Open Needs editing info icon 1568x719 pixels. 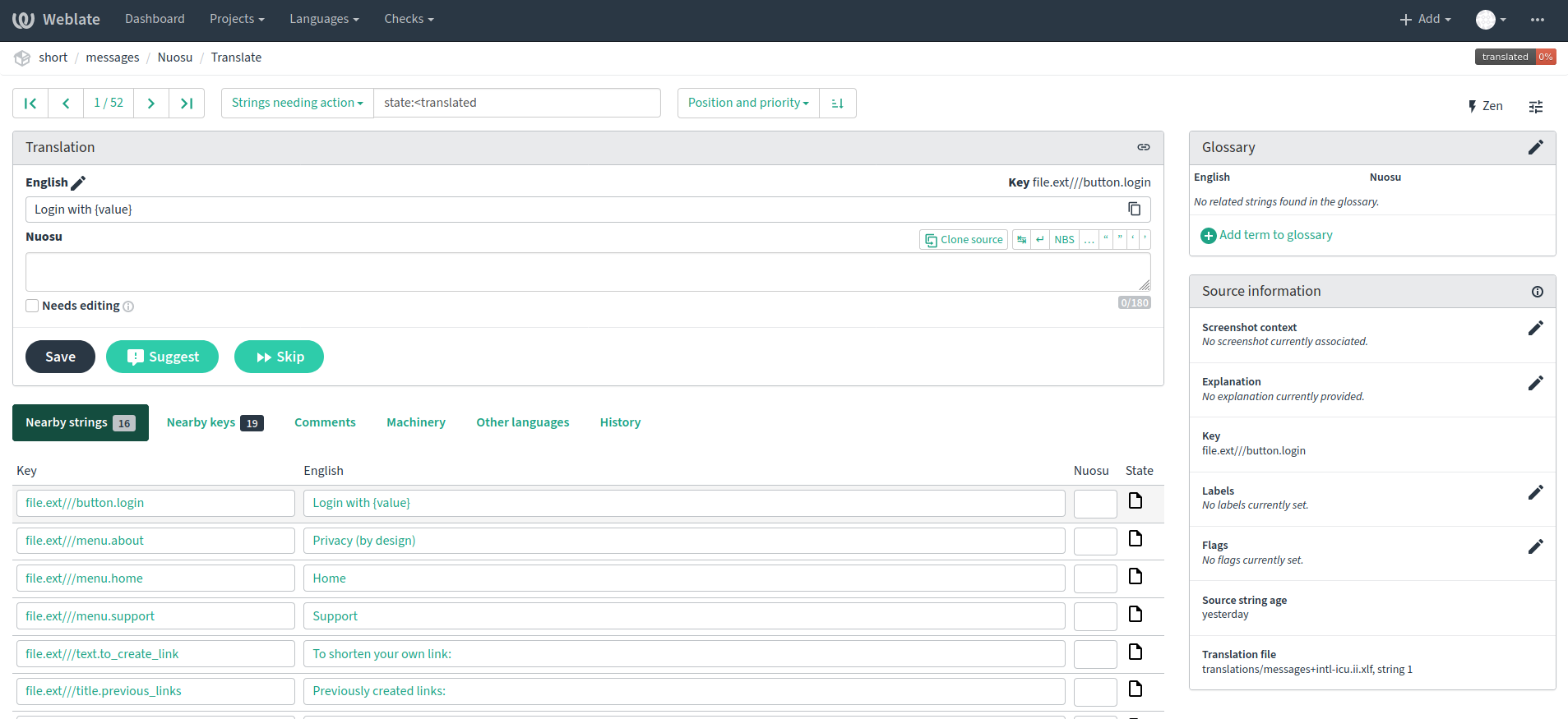tap(128, 306)
